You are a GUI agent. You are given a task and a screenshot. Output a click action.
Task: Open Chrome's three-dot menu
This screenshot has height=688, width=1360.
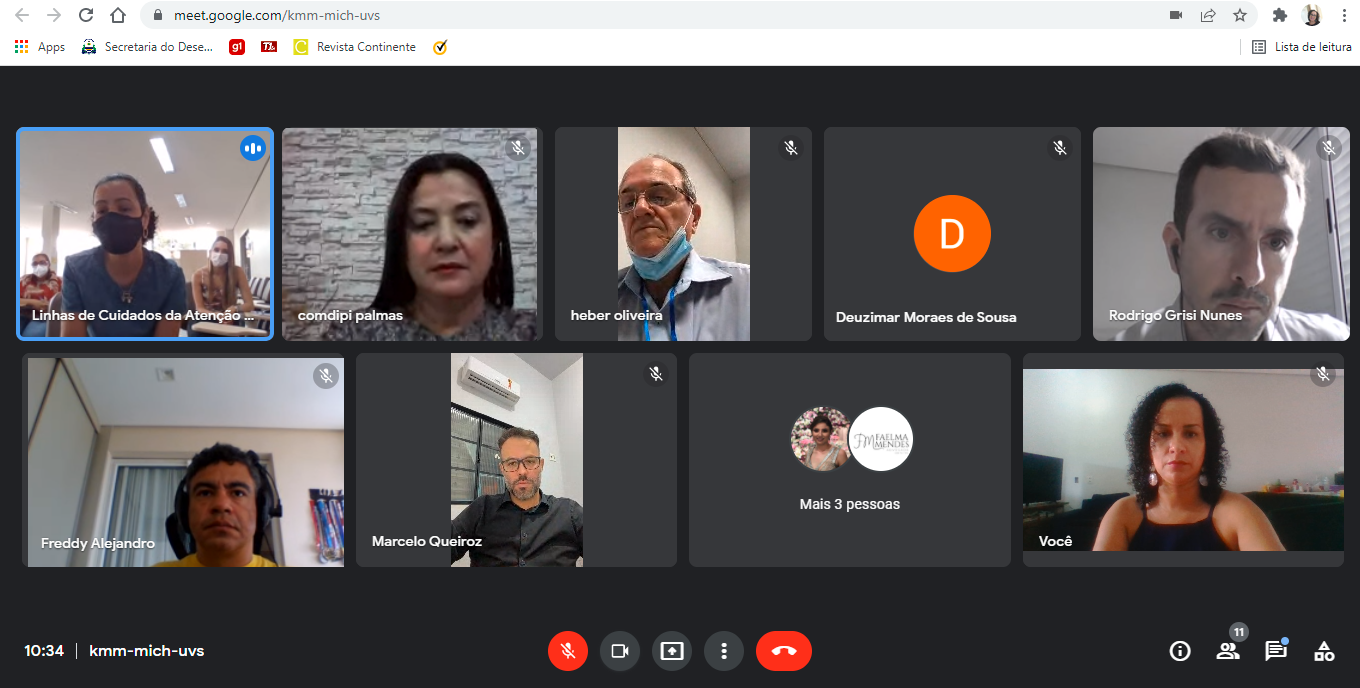tap(1342, 15)
